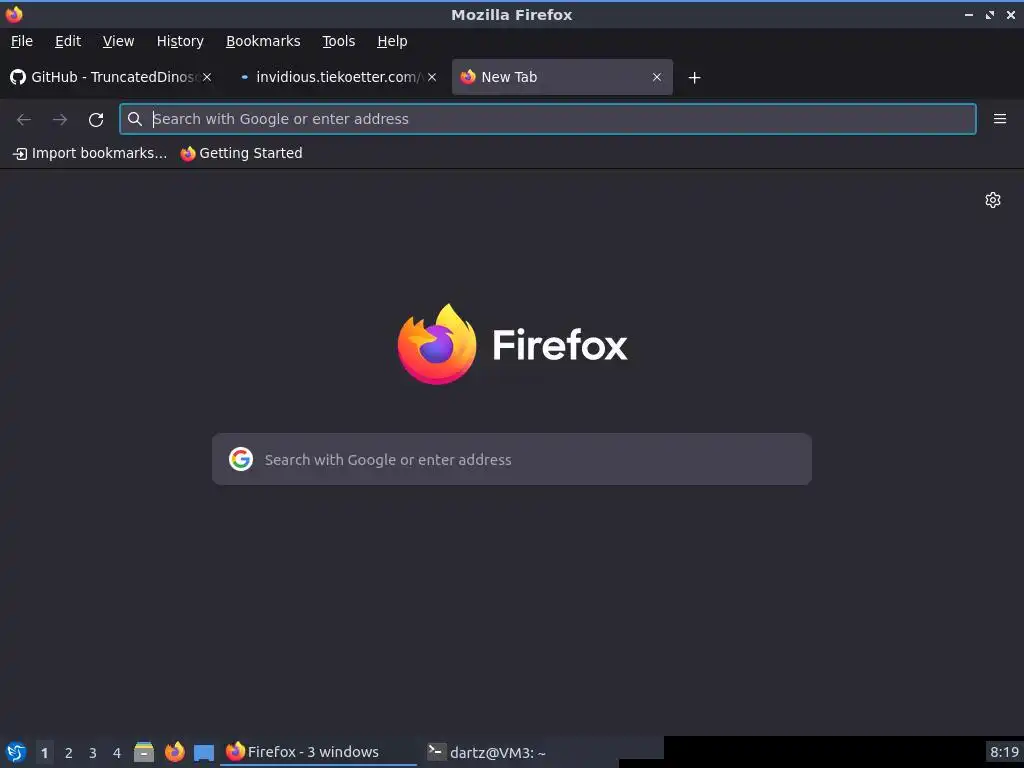The height and width of the screenshot is (768, 1024).
Task: Switch to workspace 1 in taskbar
Action: (44, 753)
